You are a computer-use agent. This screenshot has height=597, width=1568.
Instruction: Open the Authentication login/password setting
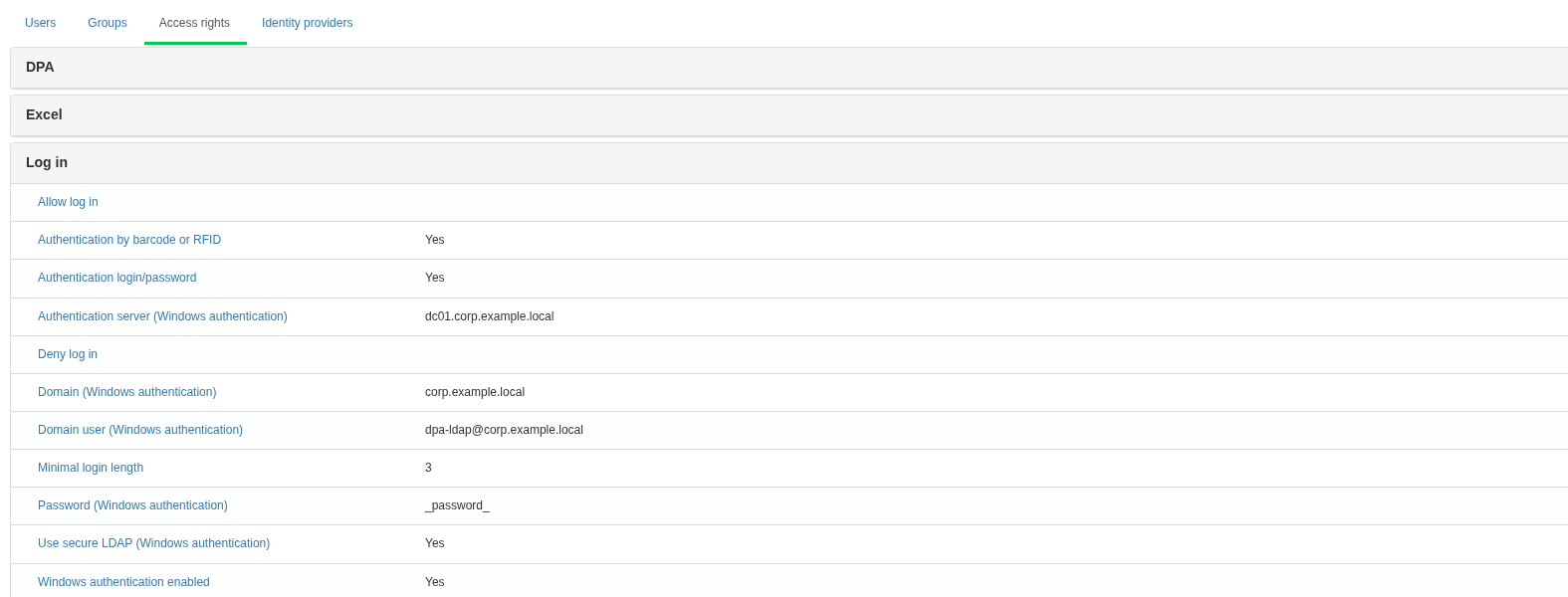coord(117,278)
